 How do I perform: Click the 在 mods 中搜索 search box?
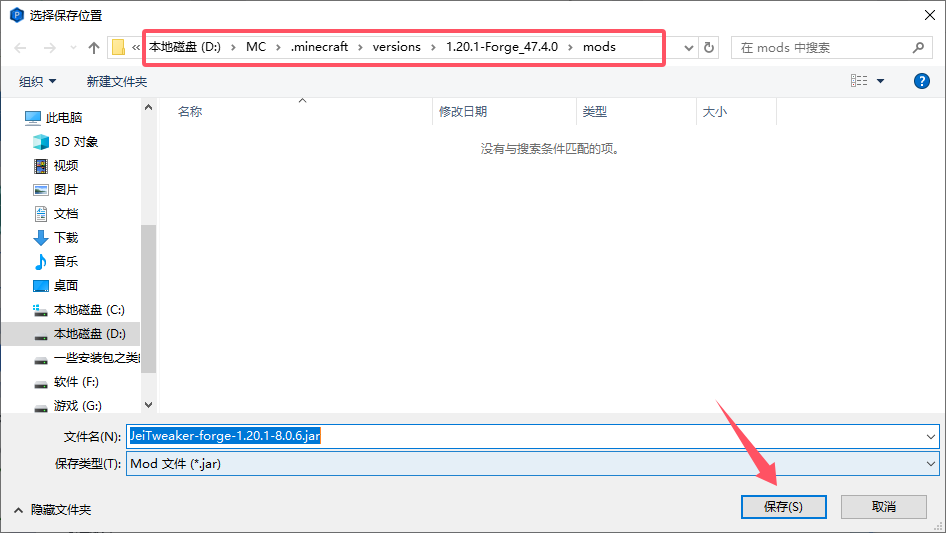click(x=822, y=47)
